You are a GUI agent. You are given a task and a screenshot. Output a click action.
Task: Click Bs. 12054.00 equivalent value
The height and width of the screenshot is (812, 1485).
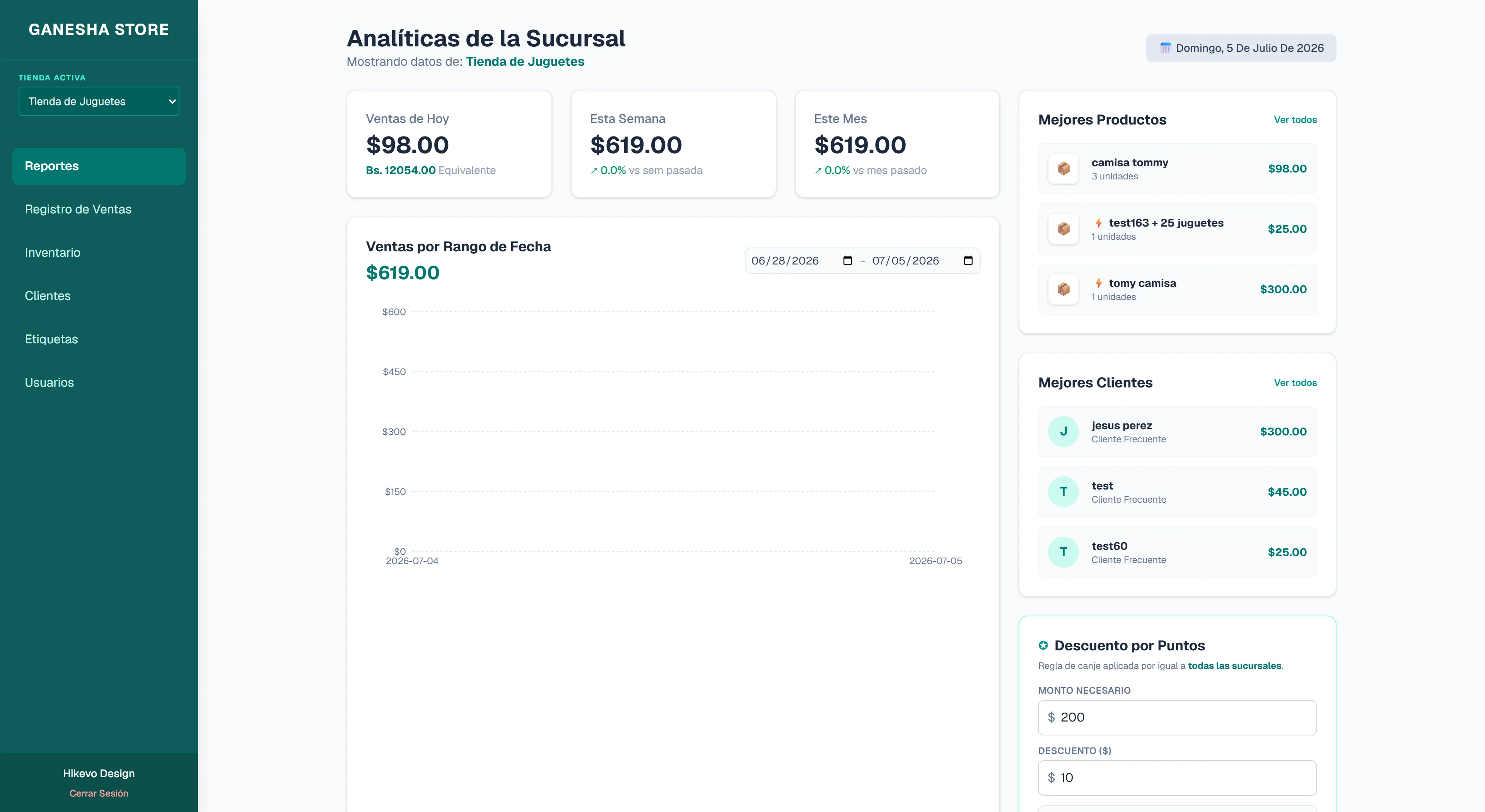pos(401,170)
